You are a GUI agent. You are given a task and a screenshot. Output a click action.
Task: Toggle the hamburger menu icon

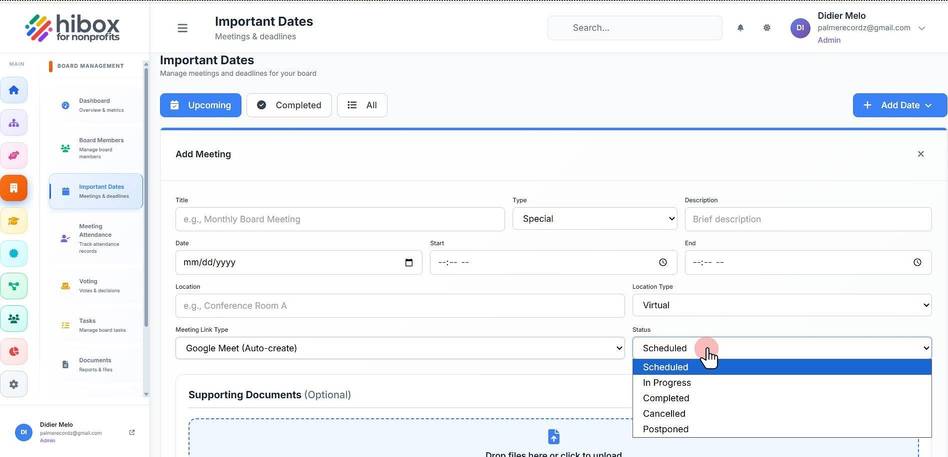(x=183, y=28)
